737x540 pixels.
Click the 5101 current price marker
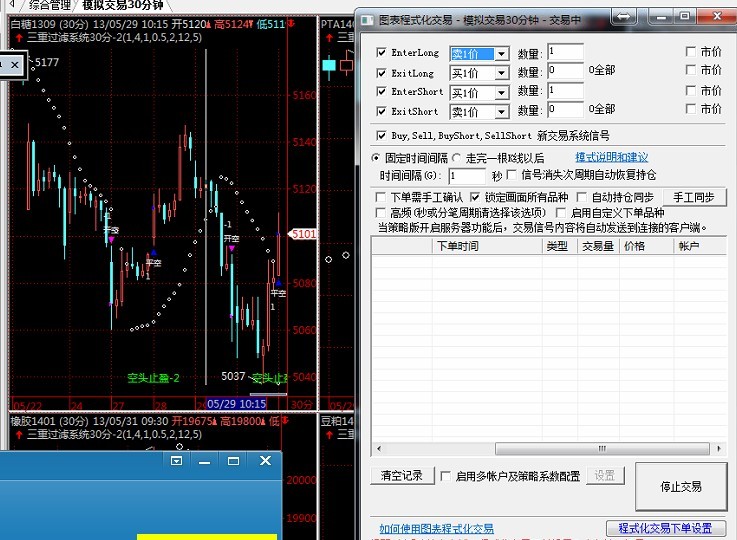(303, 234)
